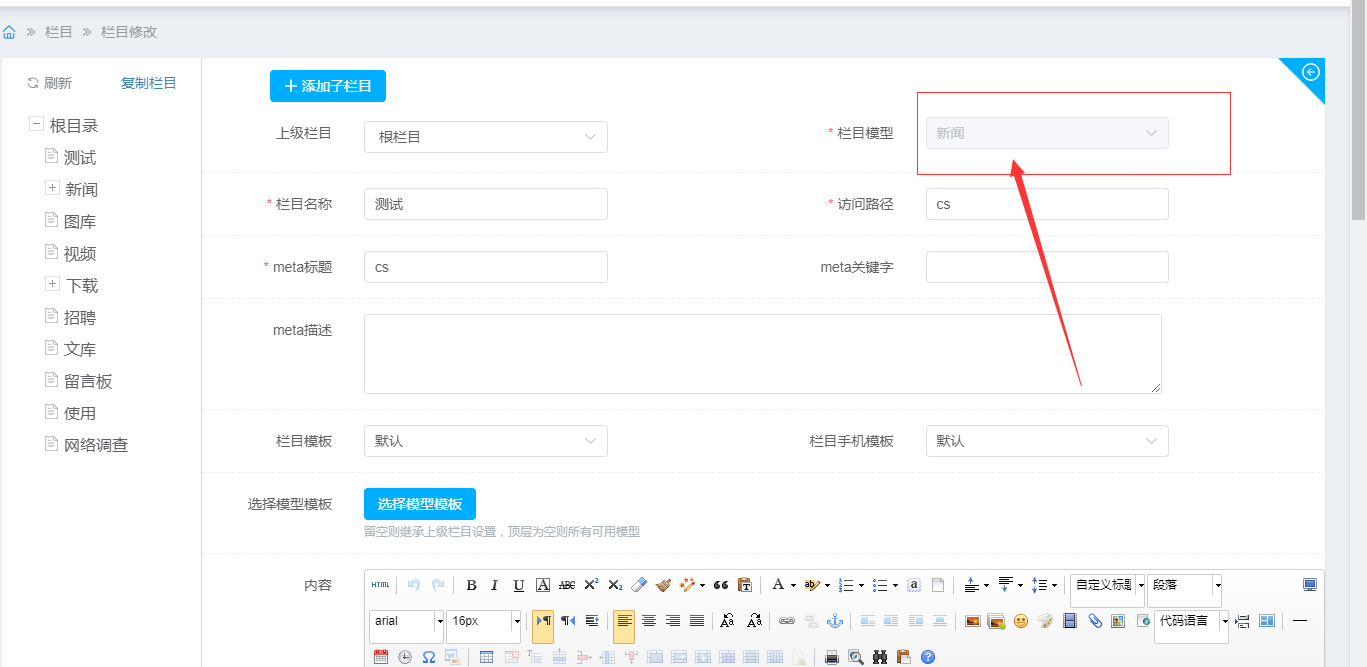
Task: Click the format brush icon
Action: coord(663,585)
